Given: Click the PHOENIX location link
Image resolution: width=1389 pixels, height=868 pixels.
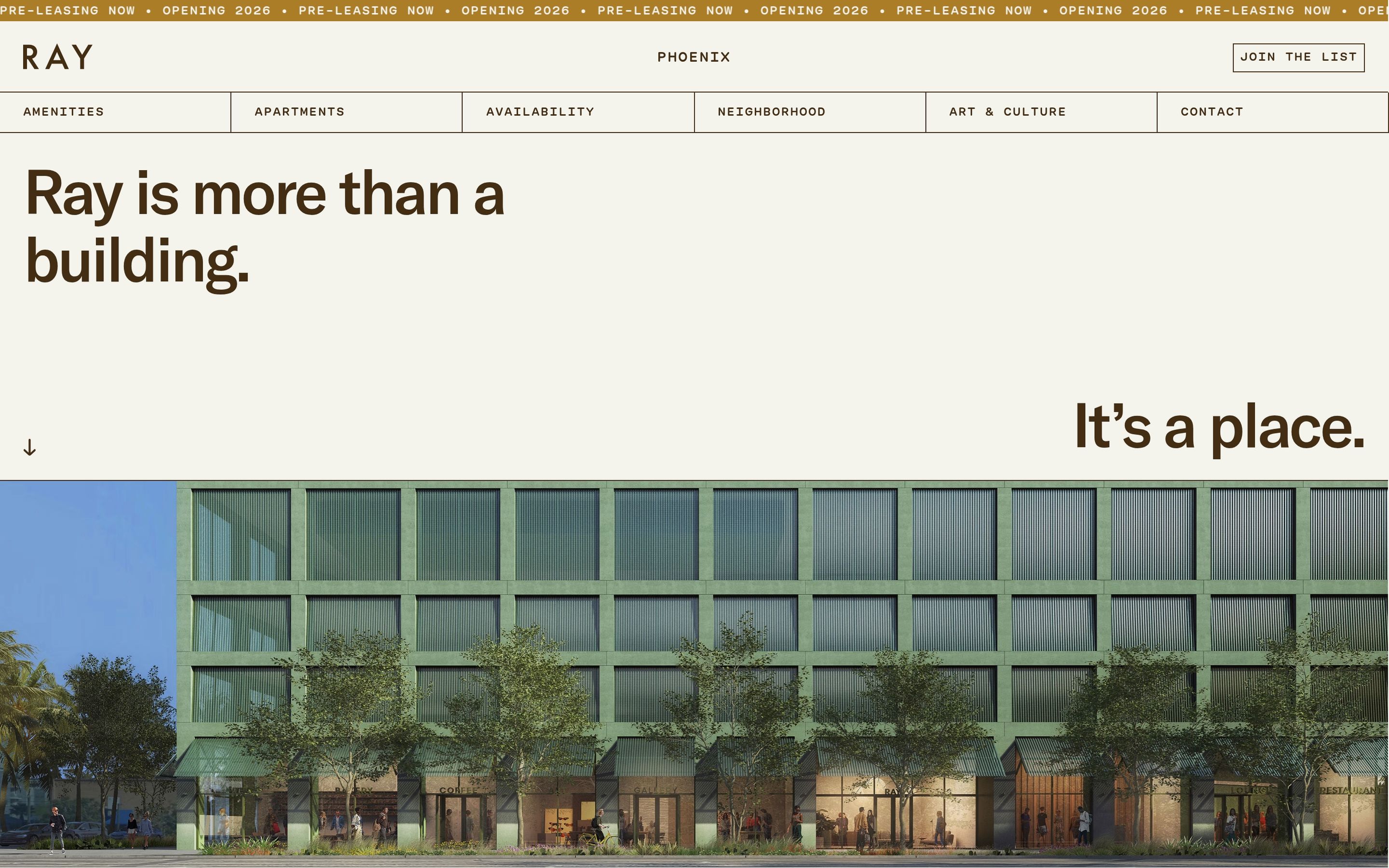Looking at the screenshot, I should coord(694,57).
